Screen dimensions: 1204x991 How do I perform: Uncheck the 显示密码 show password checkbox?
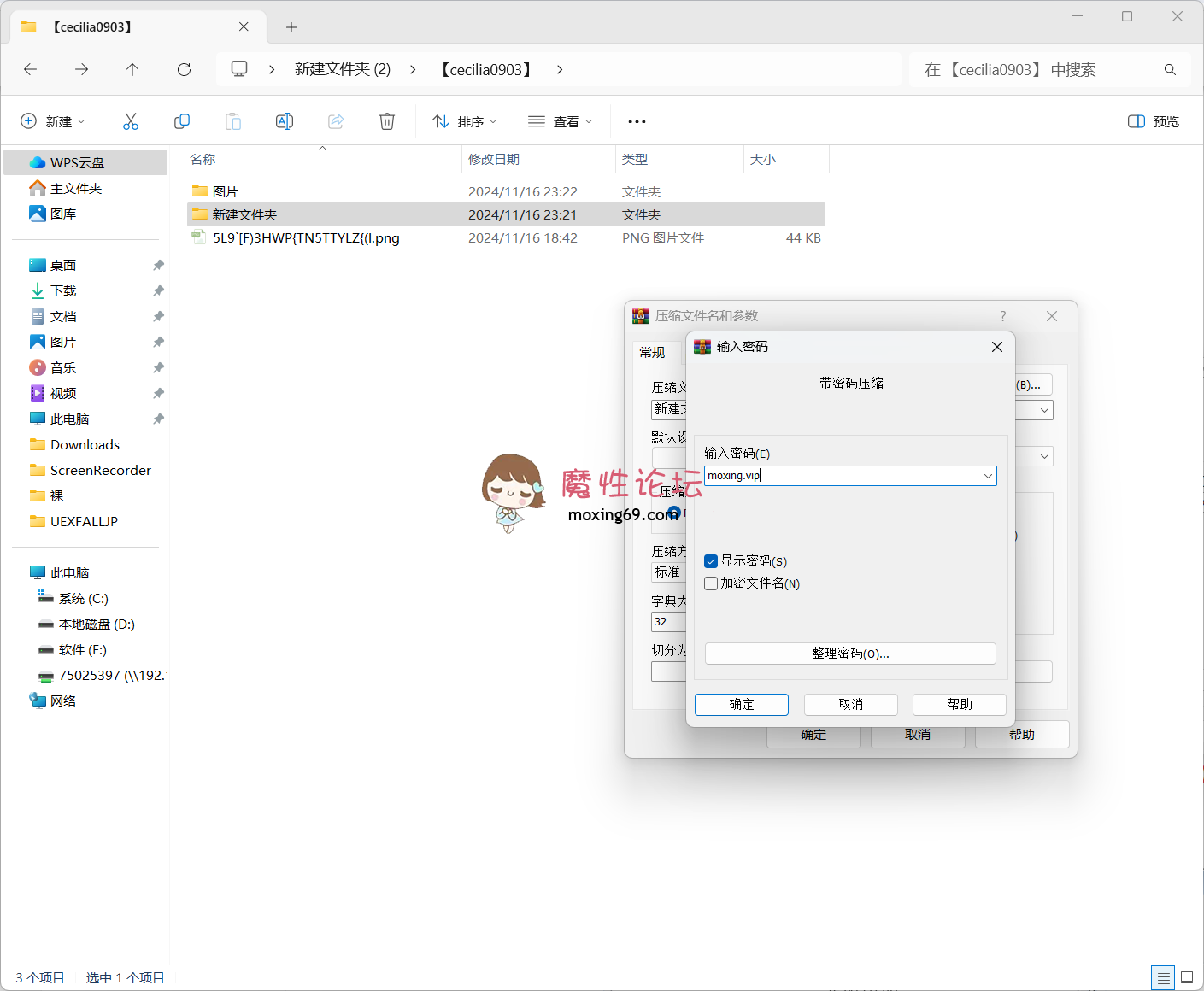[x=710, y=560]
